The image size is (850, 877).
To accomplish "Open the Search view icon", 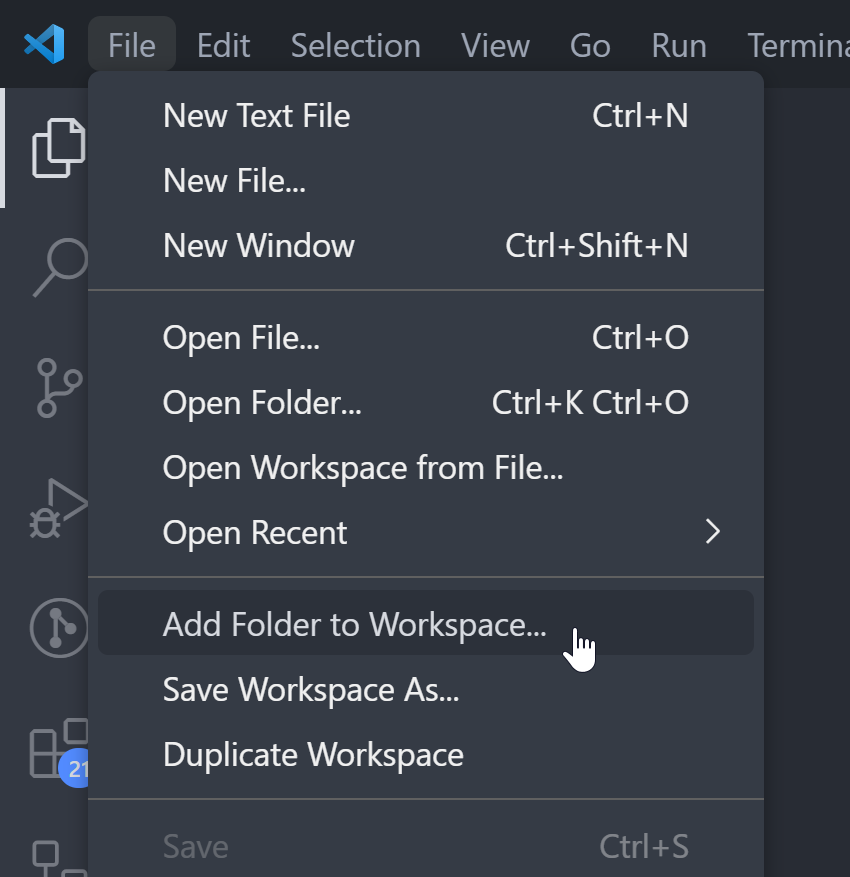I will pyautogui.click(x=58, y=265).
